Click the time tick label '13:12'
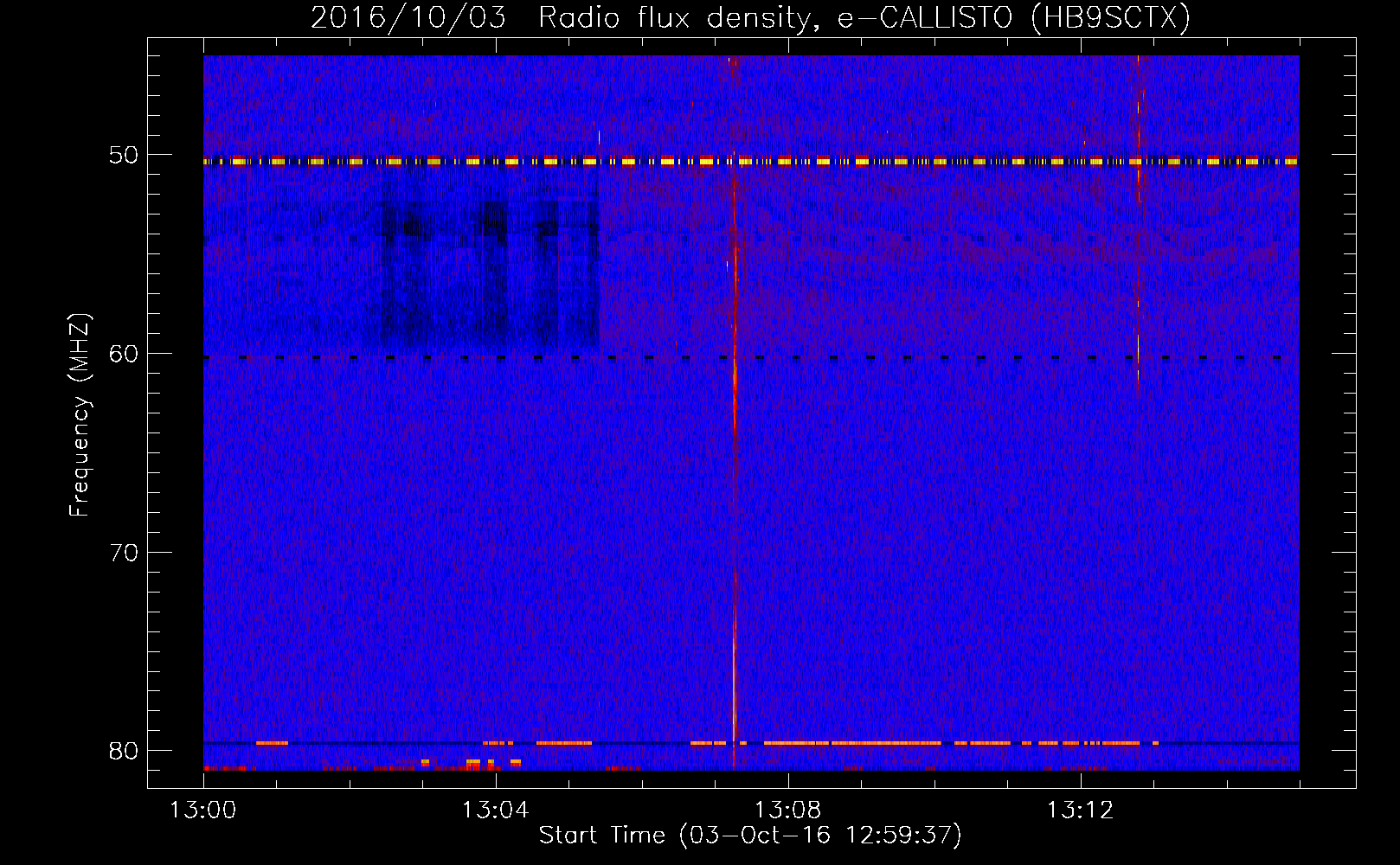The height and width of the screenshot is (865, 1400). tap(1080, 810)
